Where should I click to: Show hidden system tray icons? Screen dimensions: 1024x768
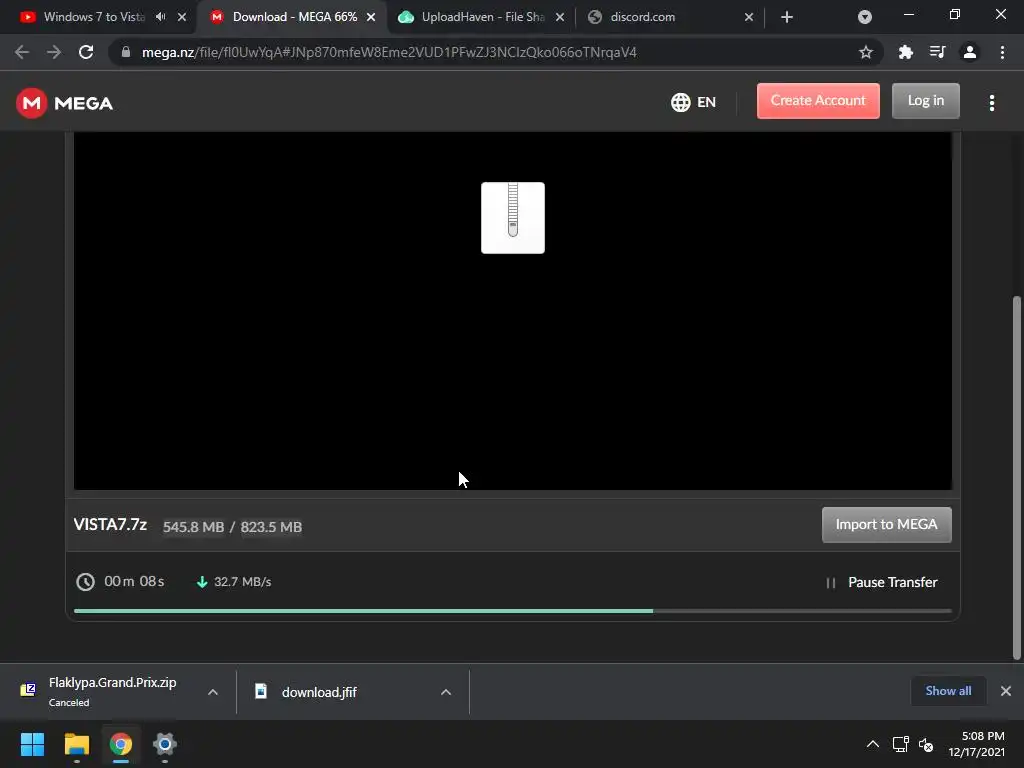[x=872, y=744]
